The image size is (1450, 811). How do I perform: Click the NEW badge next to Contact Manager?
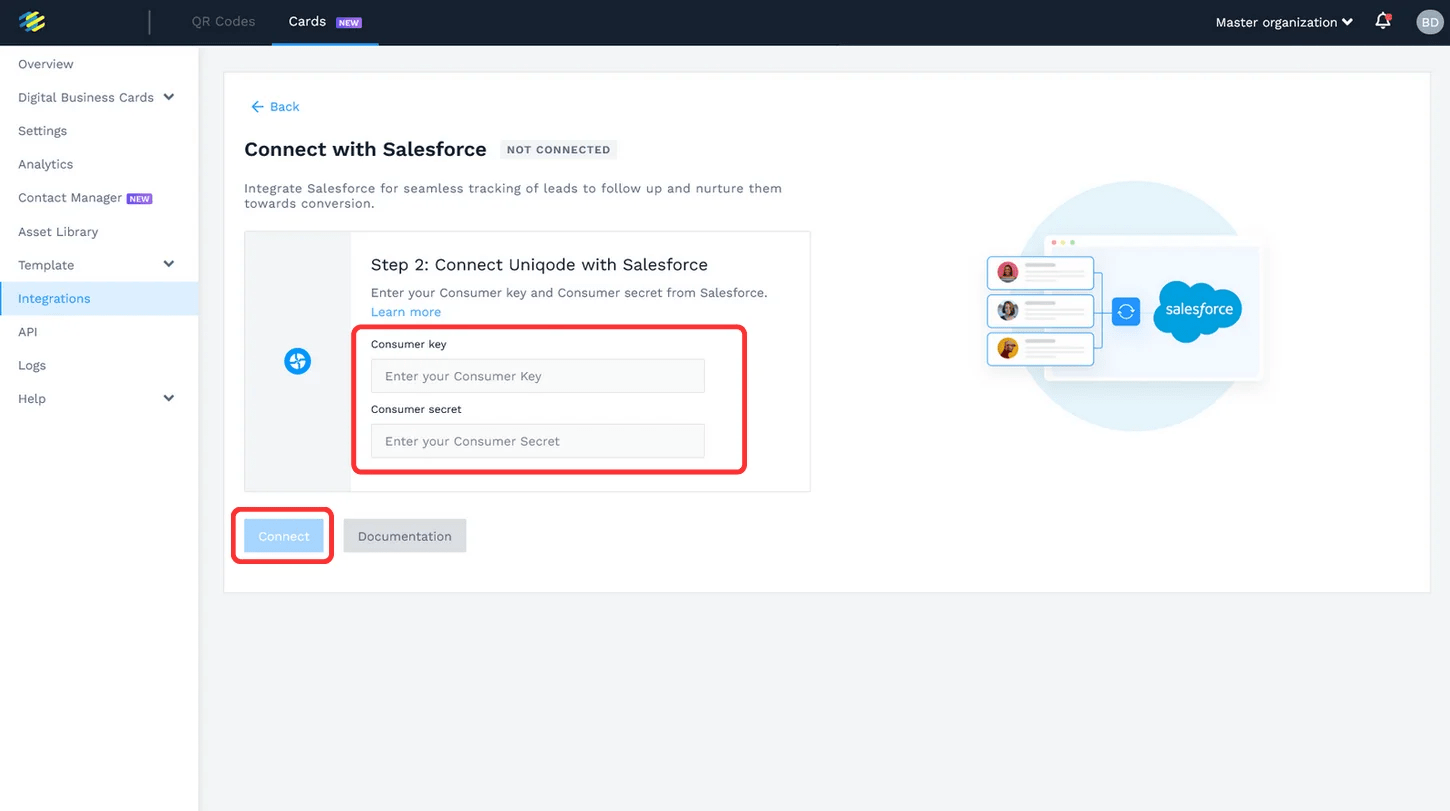click(140, 198)
